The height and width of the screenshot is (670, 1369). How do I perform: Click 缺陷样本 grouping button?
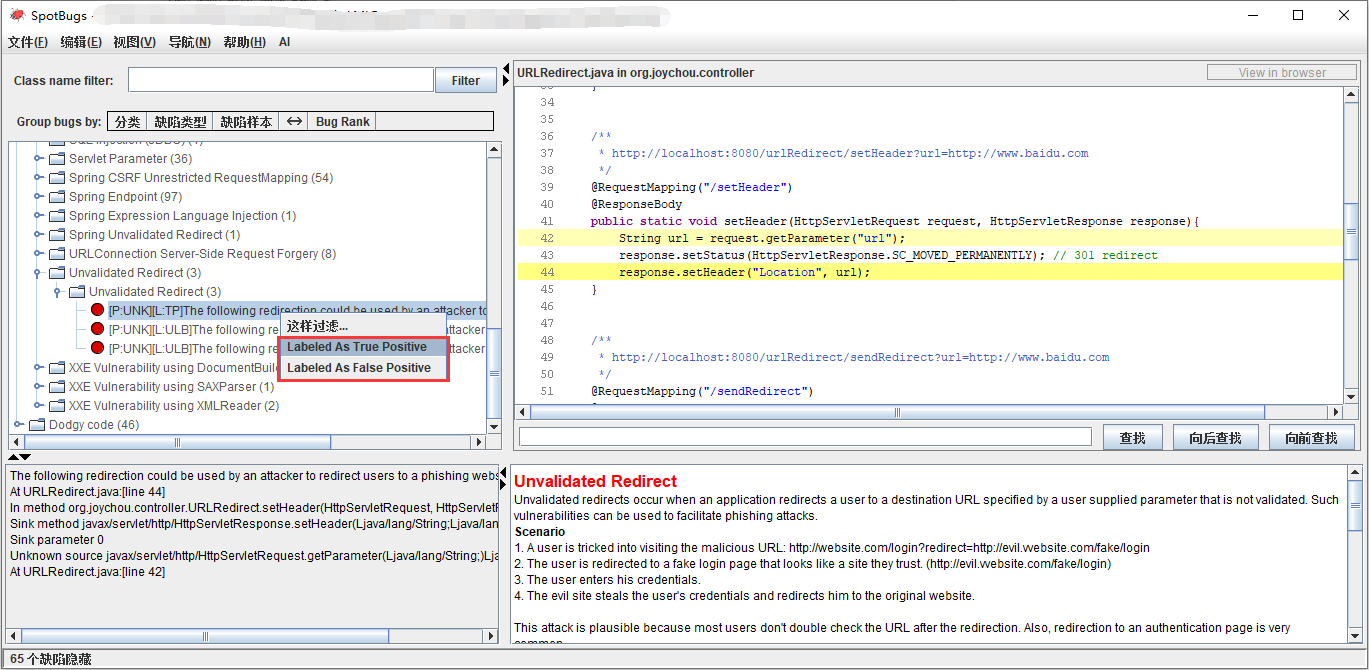[x=246, y=121]
